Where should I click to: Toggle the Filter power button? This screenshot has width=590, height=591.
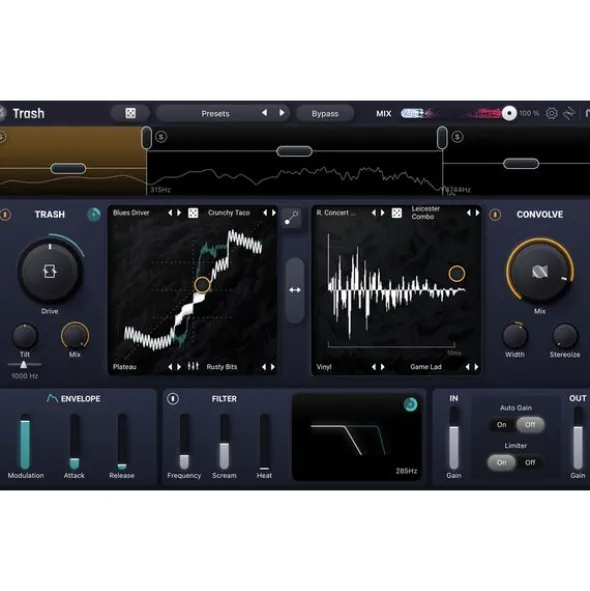pyautogui.click(x=173, y=398)
